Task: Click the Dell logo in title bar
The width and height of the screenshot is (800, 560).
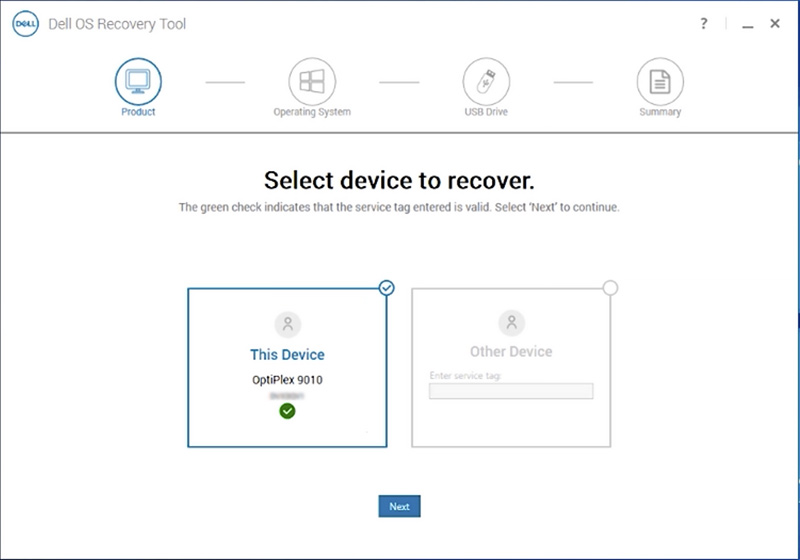Action: (26, 23)
